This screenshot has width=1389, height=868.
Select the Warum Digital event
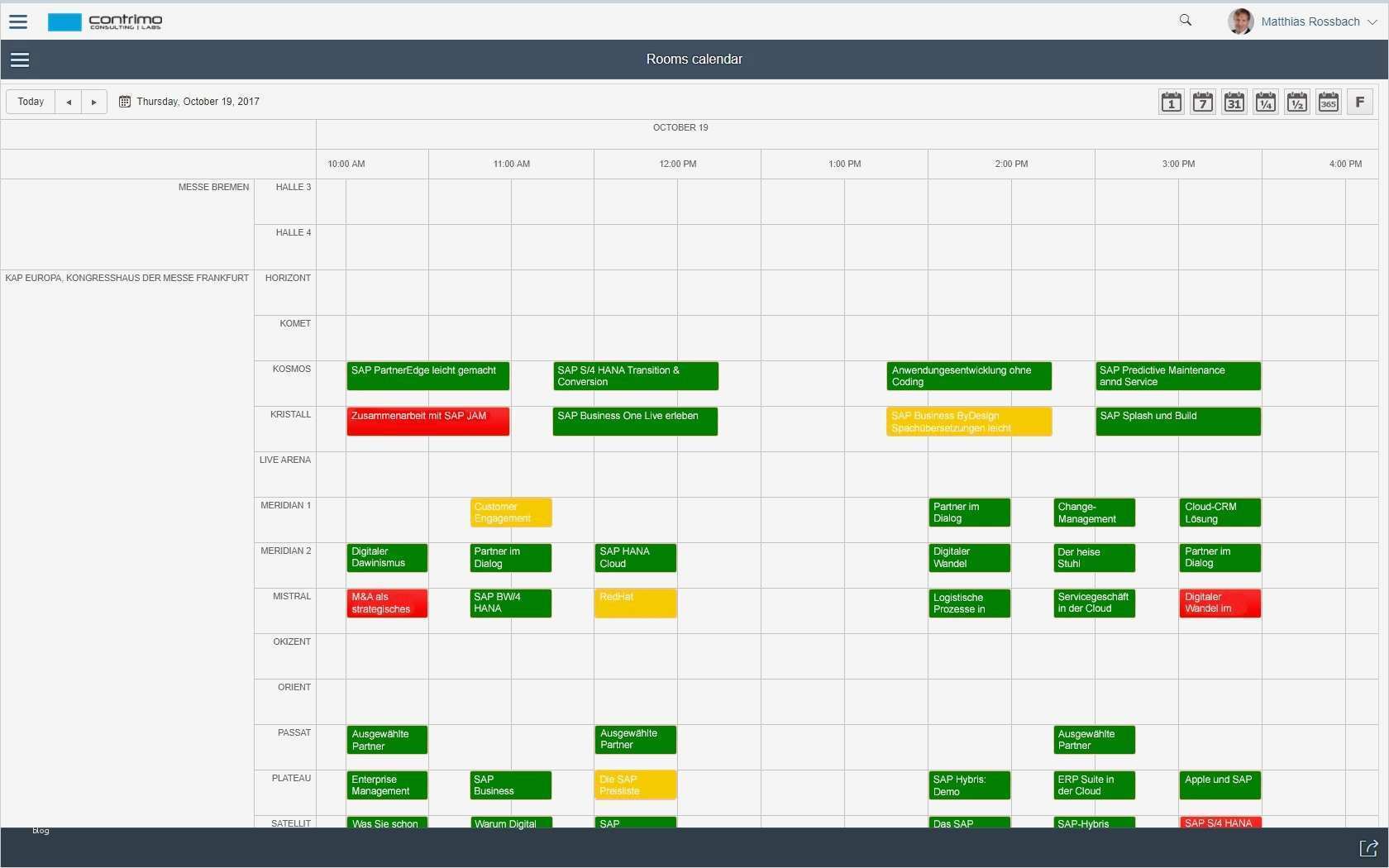pyautogui.click(x=511, y=823)
